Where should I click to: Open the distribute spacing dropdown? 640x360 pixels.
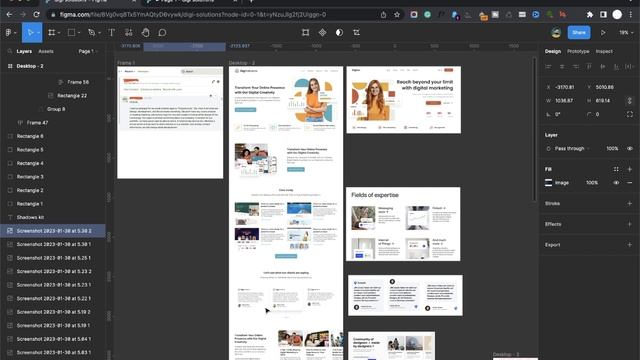pos(629,66)
